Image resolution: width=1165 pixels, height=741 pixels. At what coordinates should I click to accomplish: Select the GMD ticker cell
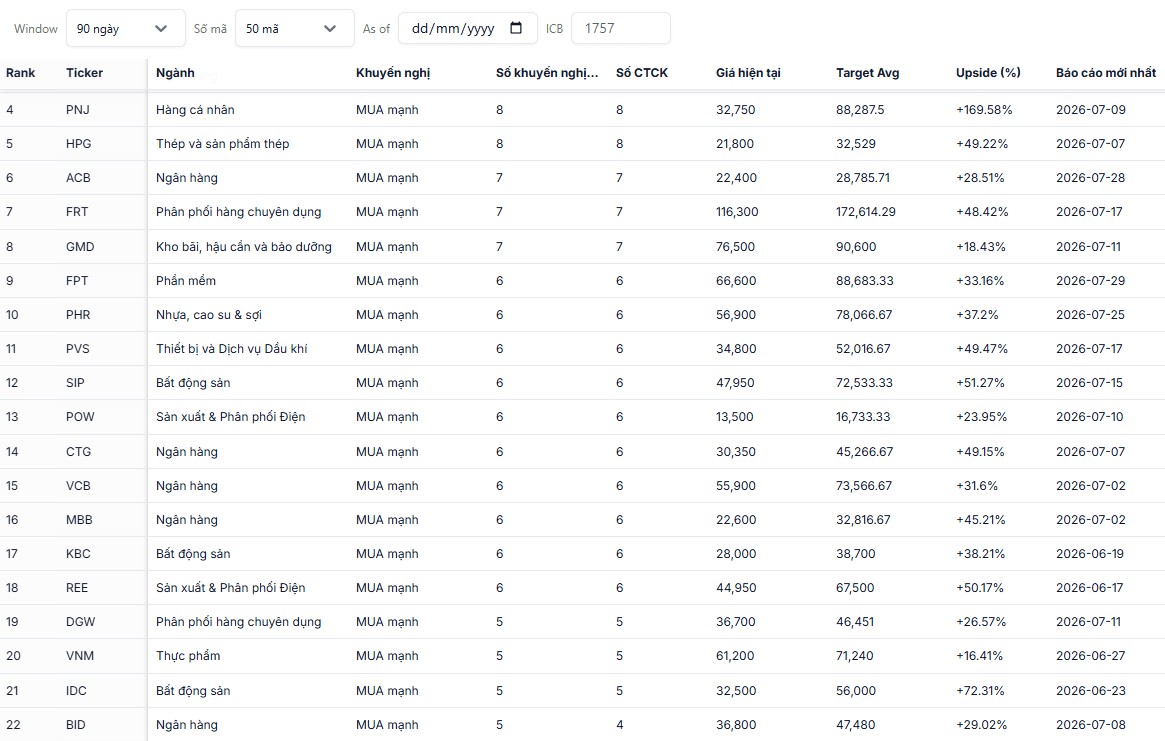(80, 247)
